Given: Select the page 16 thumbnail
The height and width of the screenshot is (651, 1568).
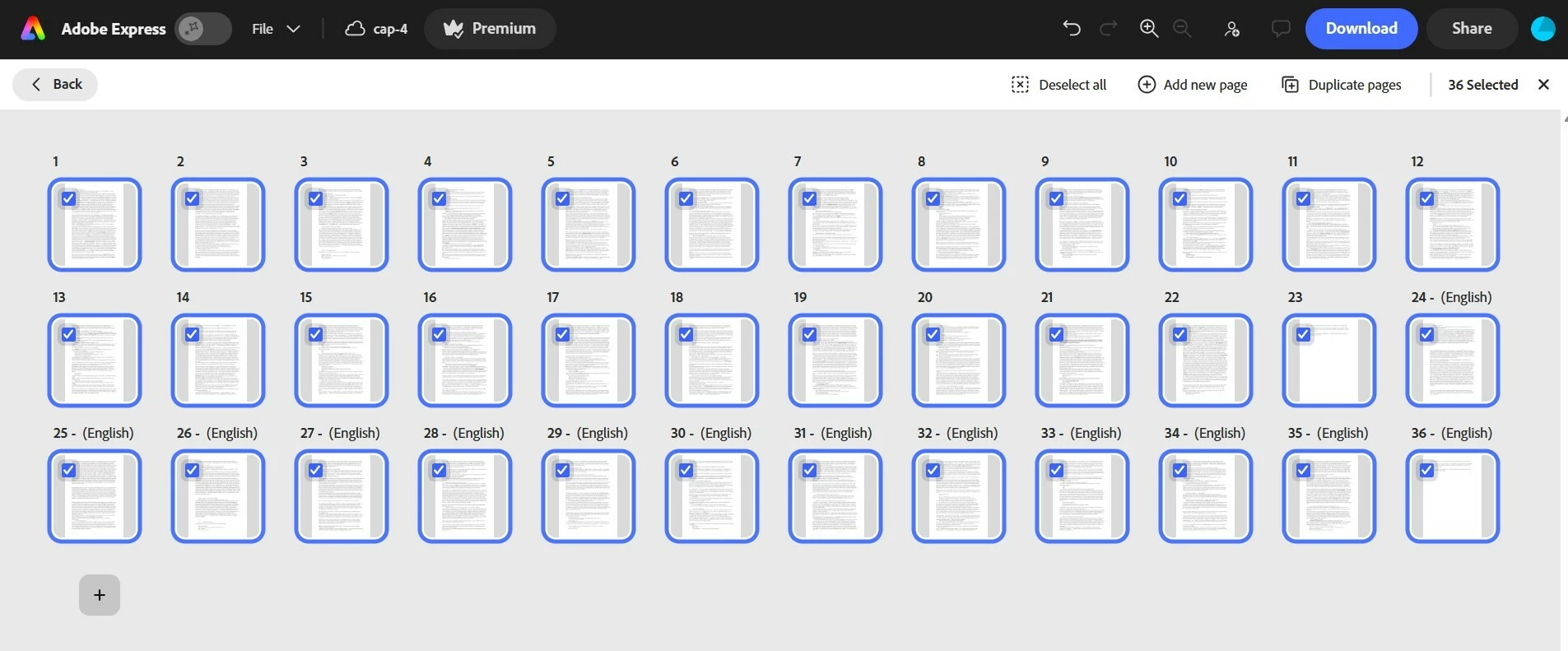Looking at the screenshot, I should tap(465, 360).
